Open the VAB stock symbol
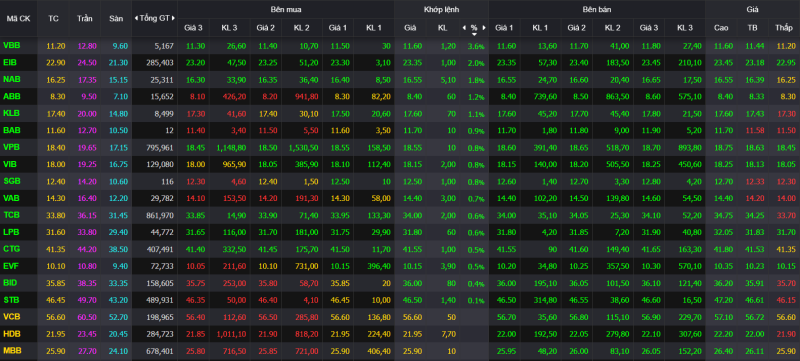 click(11, 198)
